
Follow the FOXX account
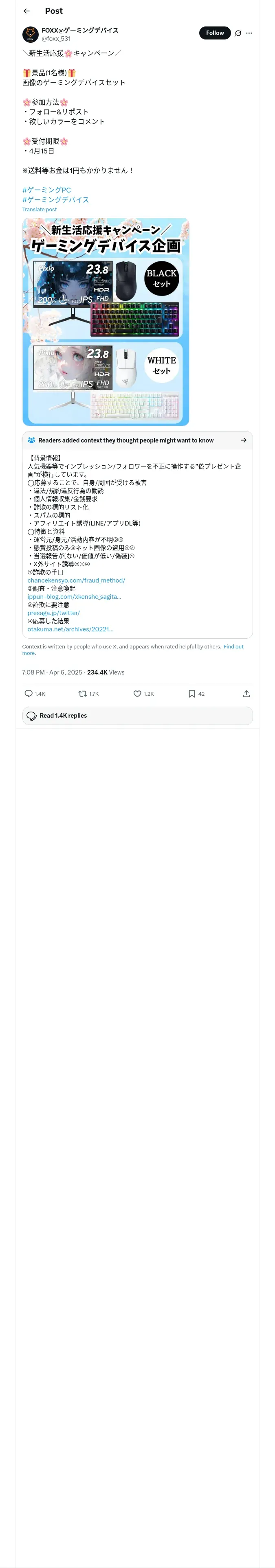tap(215, 33)
